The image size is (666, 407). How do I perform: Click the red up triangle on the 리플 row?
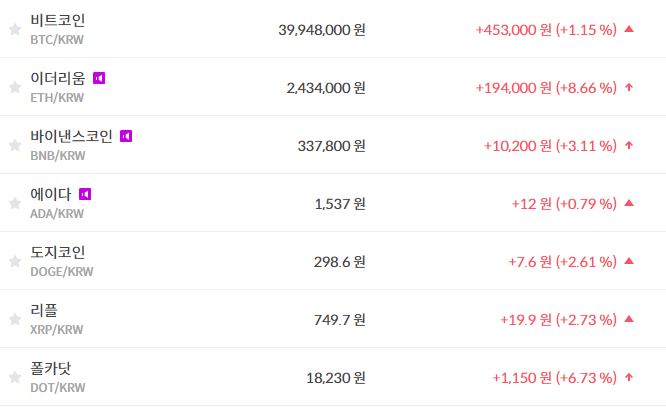(x=629, y=319)
